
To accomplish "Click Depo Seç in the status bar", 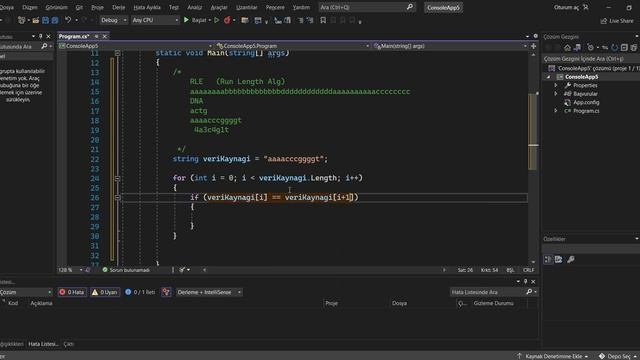I will tap(618, 356).
